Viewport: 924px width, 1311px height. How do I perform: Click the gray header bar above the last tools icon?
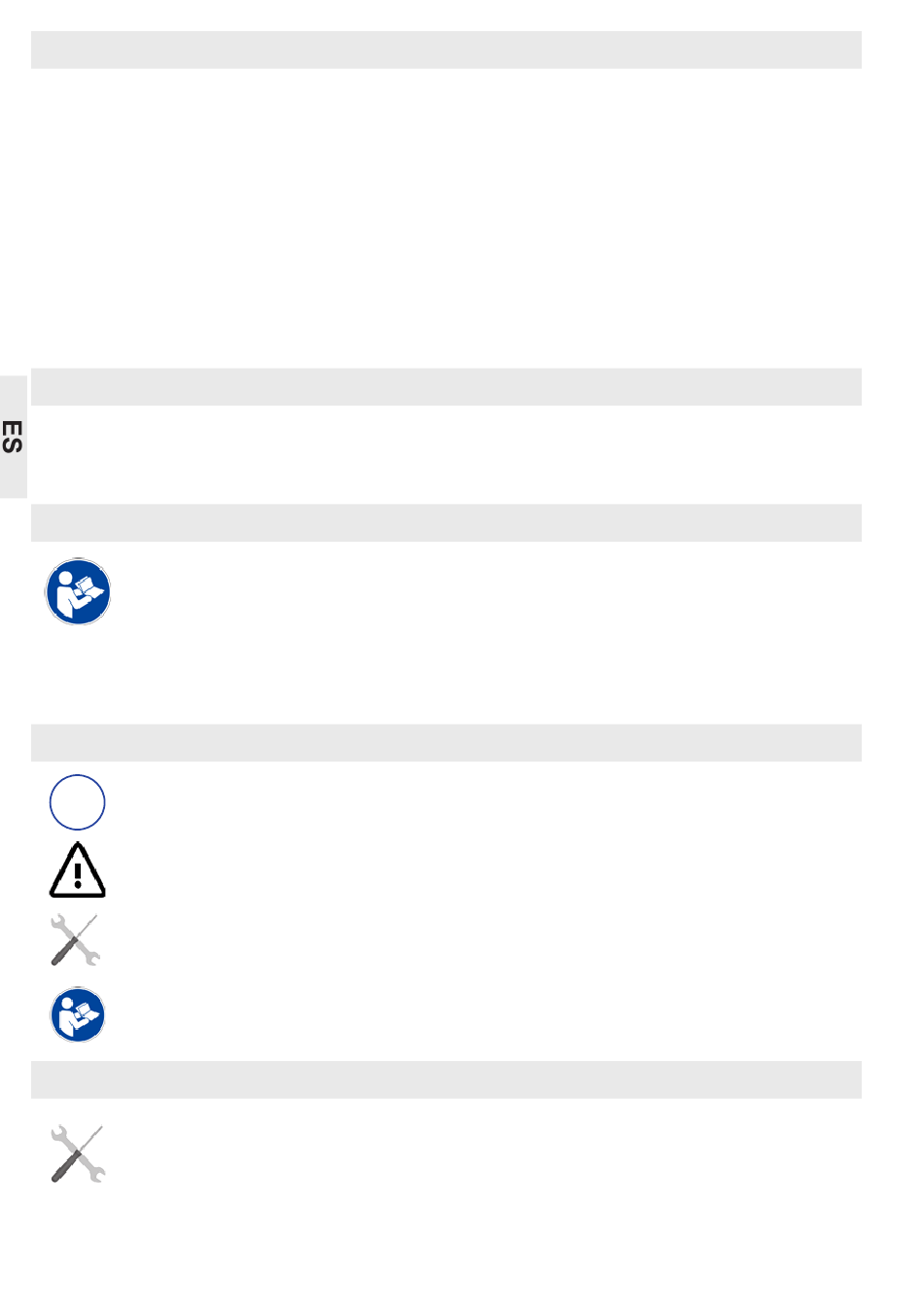(x=446, y=1080)
